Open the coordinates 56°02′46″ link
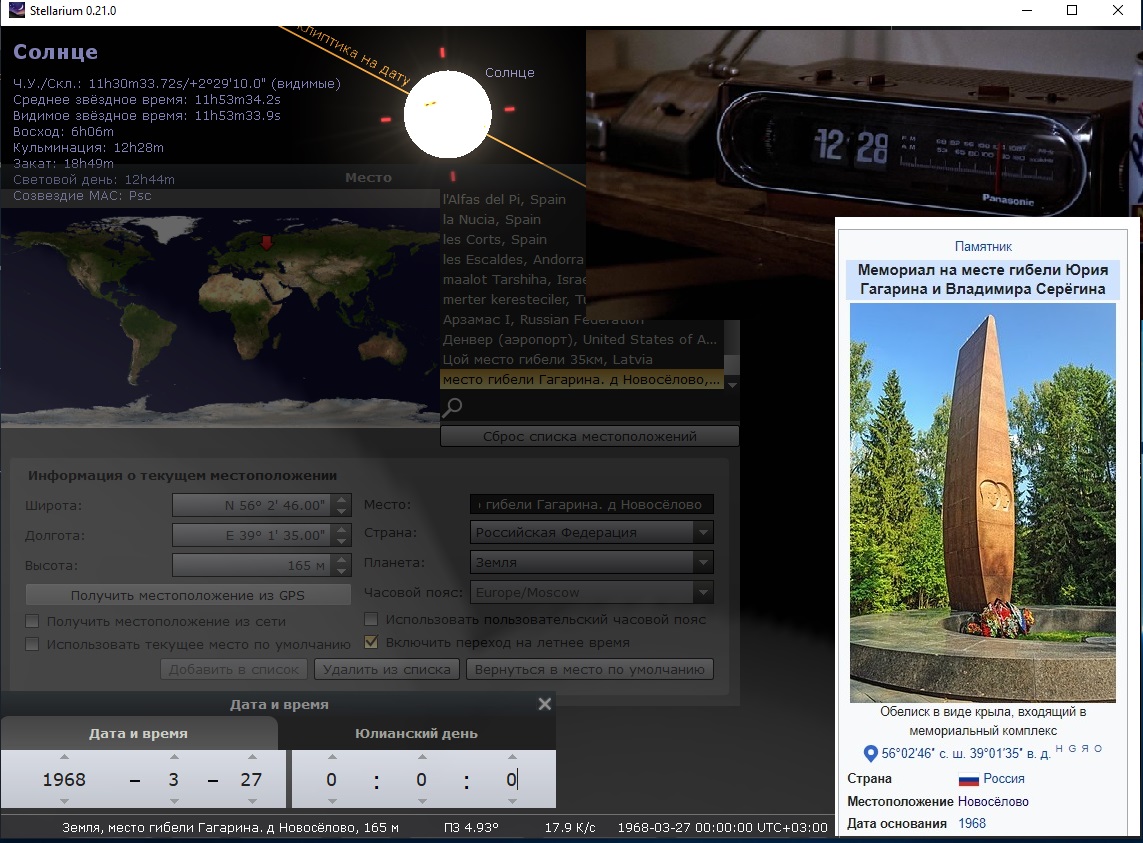This screenshot has height=843, width=1143. tap(966, 753)
